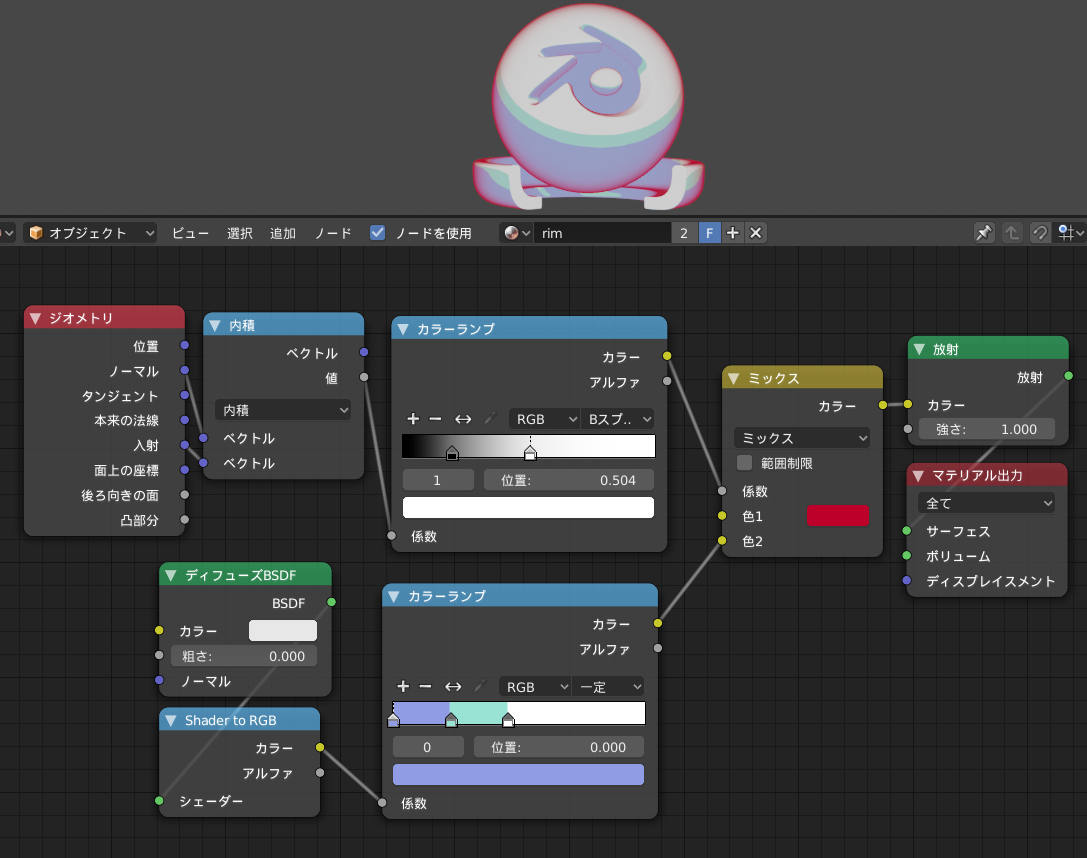Screen dimensions: 1087x858
Task: Remove stop with minus in upper カラーランプ
Action: click(435, 419)
